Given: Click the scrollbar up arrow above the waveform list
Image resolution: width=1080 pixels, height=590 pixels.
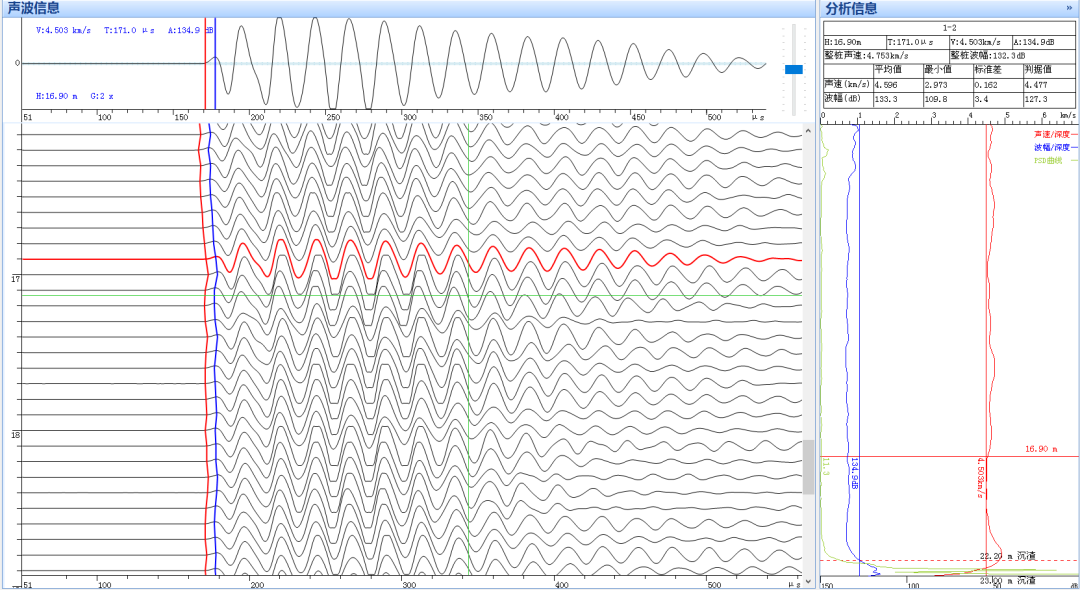Looking at the screenshot, I should pos(808,131).
